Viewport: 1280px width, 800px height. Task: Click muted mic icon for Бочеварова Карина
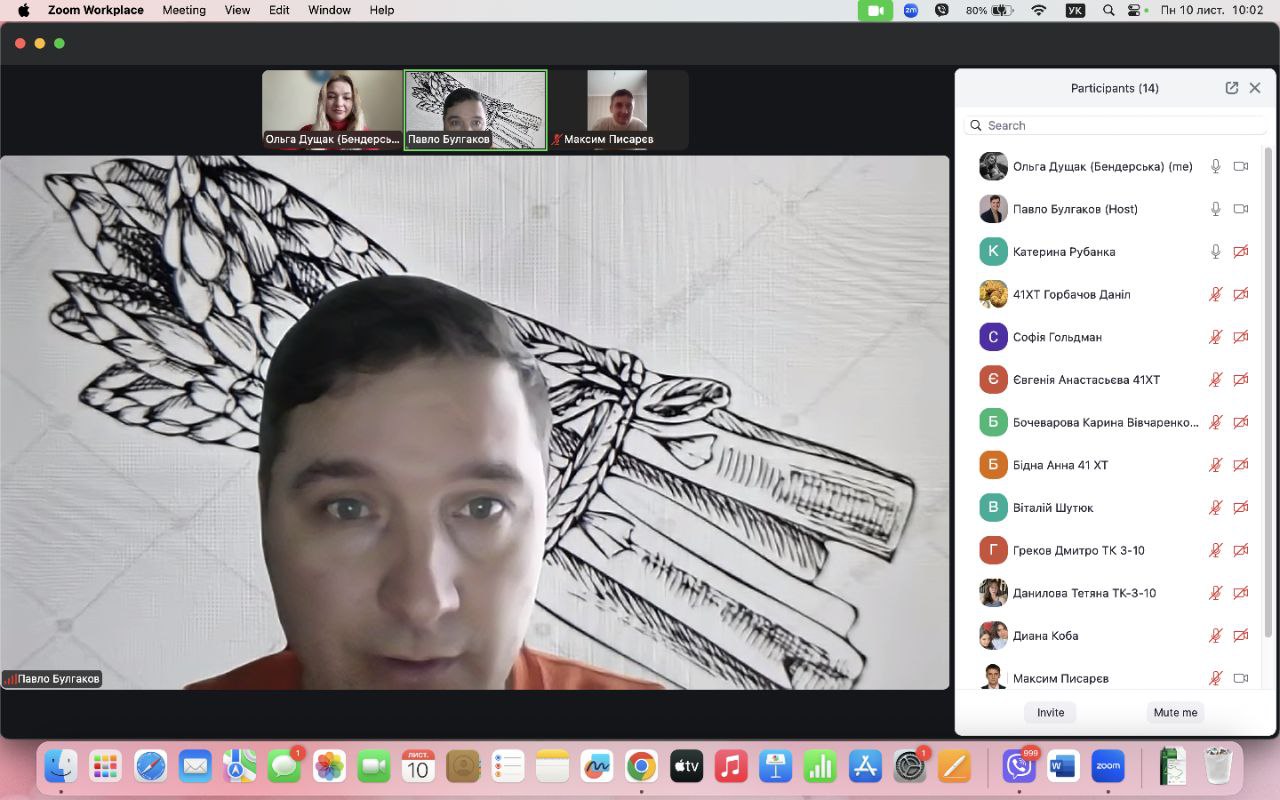point(1216,422)
